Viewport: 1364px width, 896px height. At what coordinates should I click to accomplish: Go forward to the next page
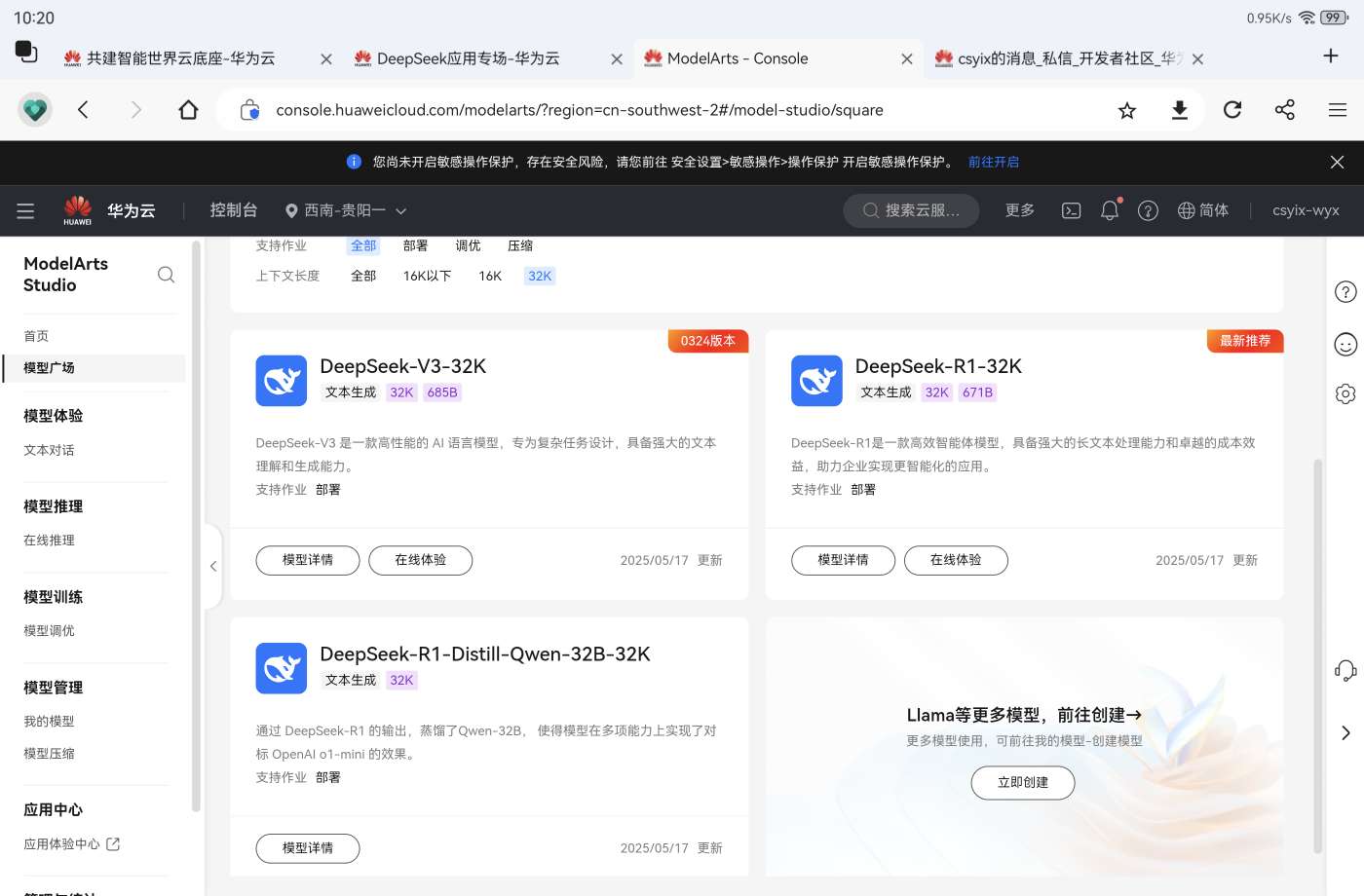pos(135,110)
